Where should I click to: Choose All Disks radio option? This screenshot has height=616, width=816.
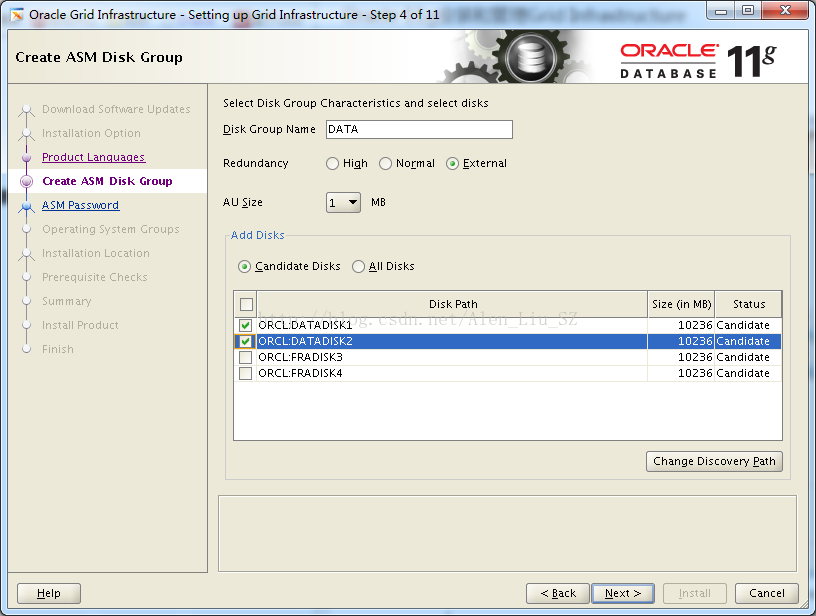(358, 267)
